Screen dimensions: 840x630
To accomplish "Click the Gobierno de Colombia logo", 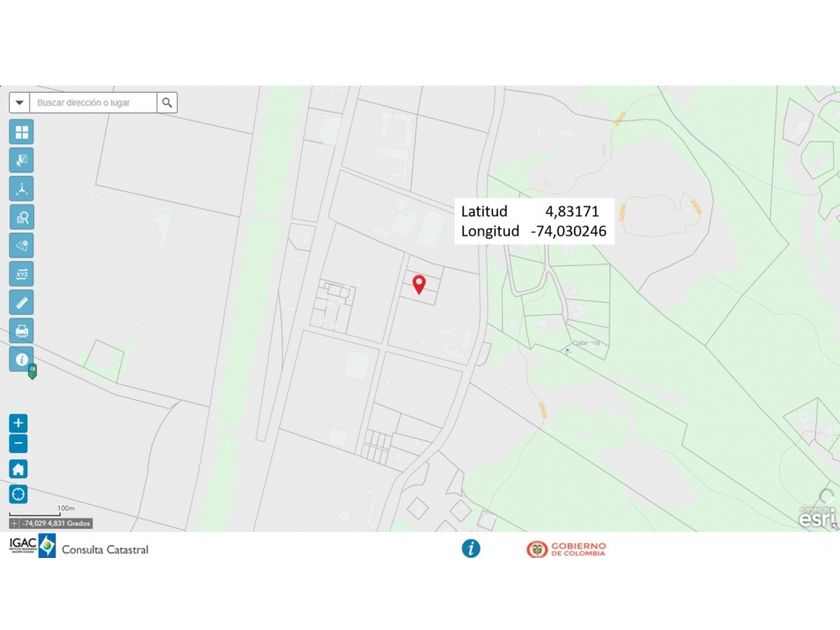I will point(566,549).
